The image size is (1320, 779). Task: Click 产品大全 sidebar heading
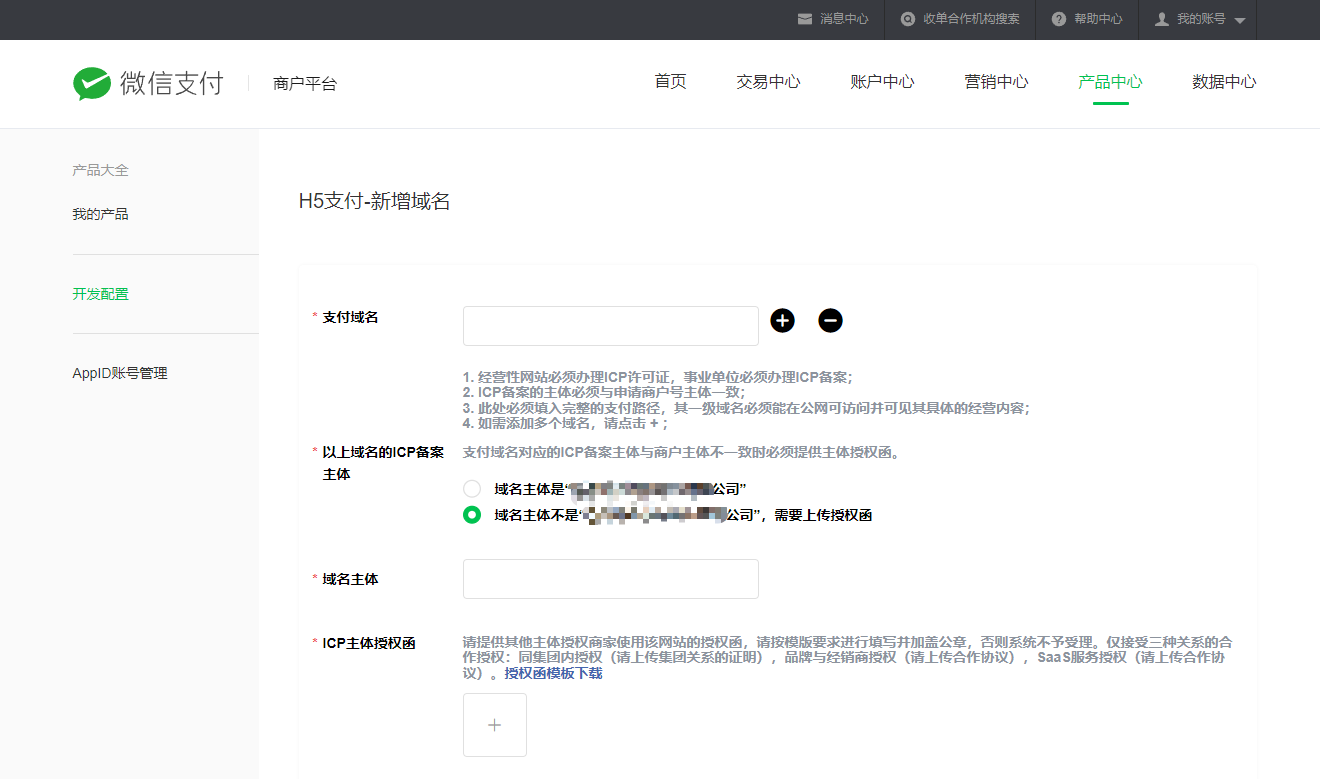click(x=100, y=170)
